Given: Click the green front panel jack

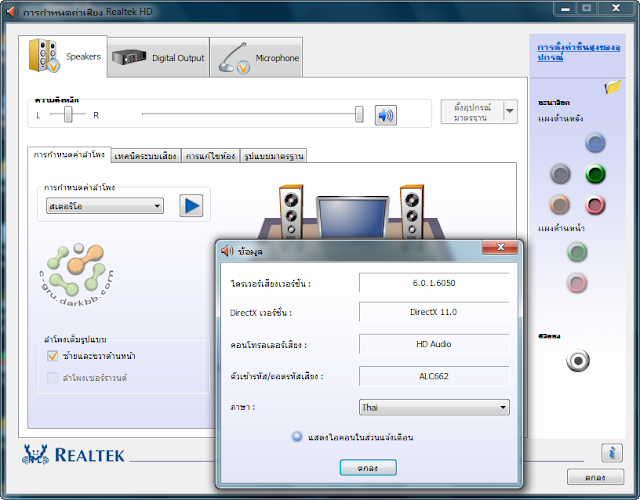Looking at the screenshot, I should 577,252.
